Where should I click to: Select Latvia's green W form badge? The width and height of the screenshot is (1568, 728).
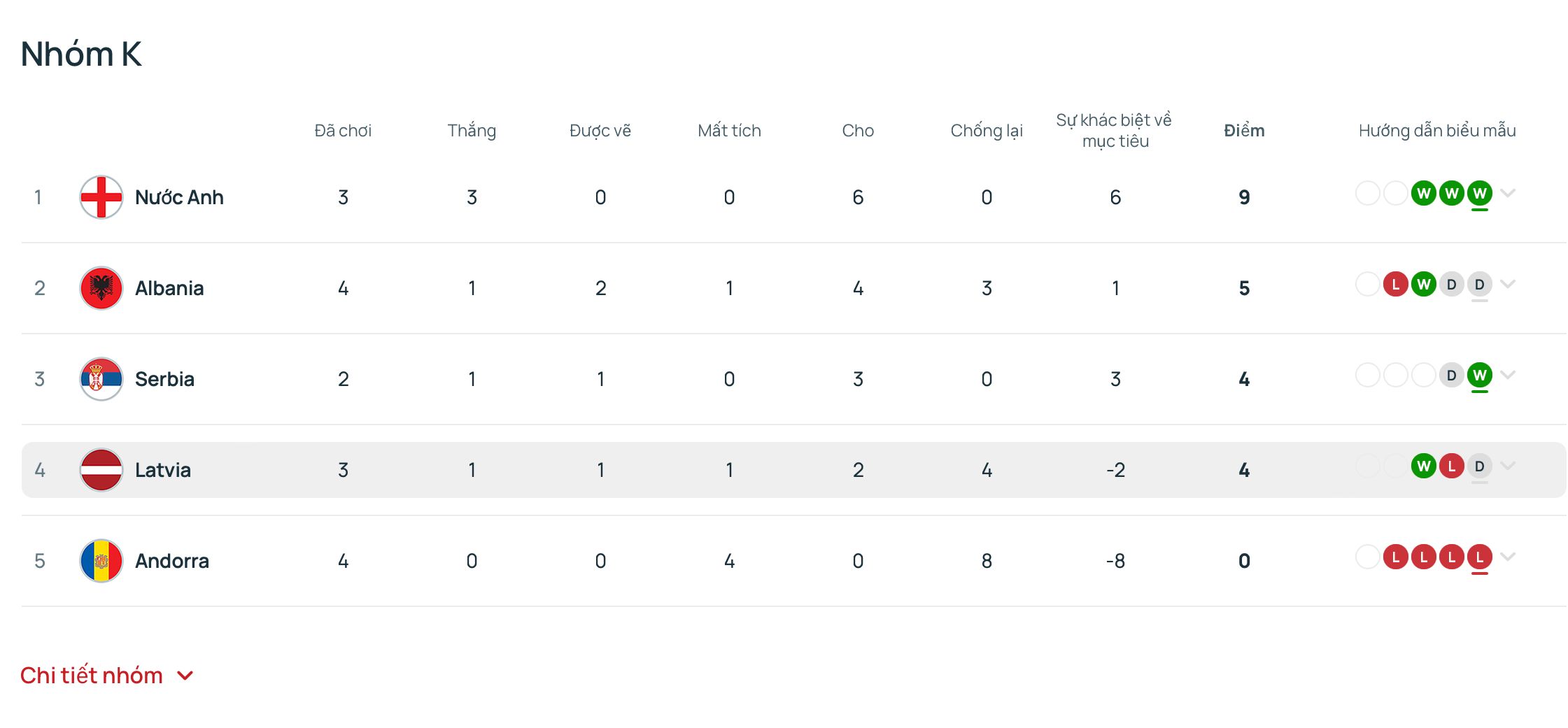(1423, 466)
